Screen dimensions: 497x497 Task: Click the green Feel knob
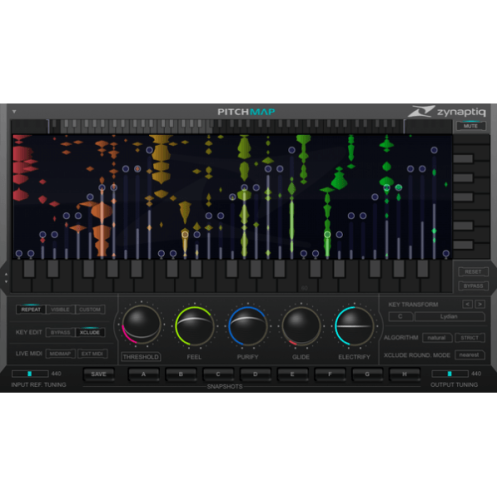pos(194,326)
